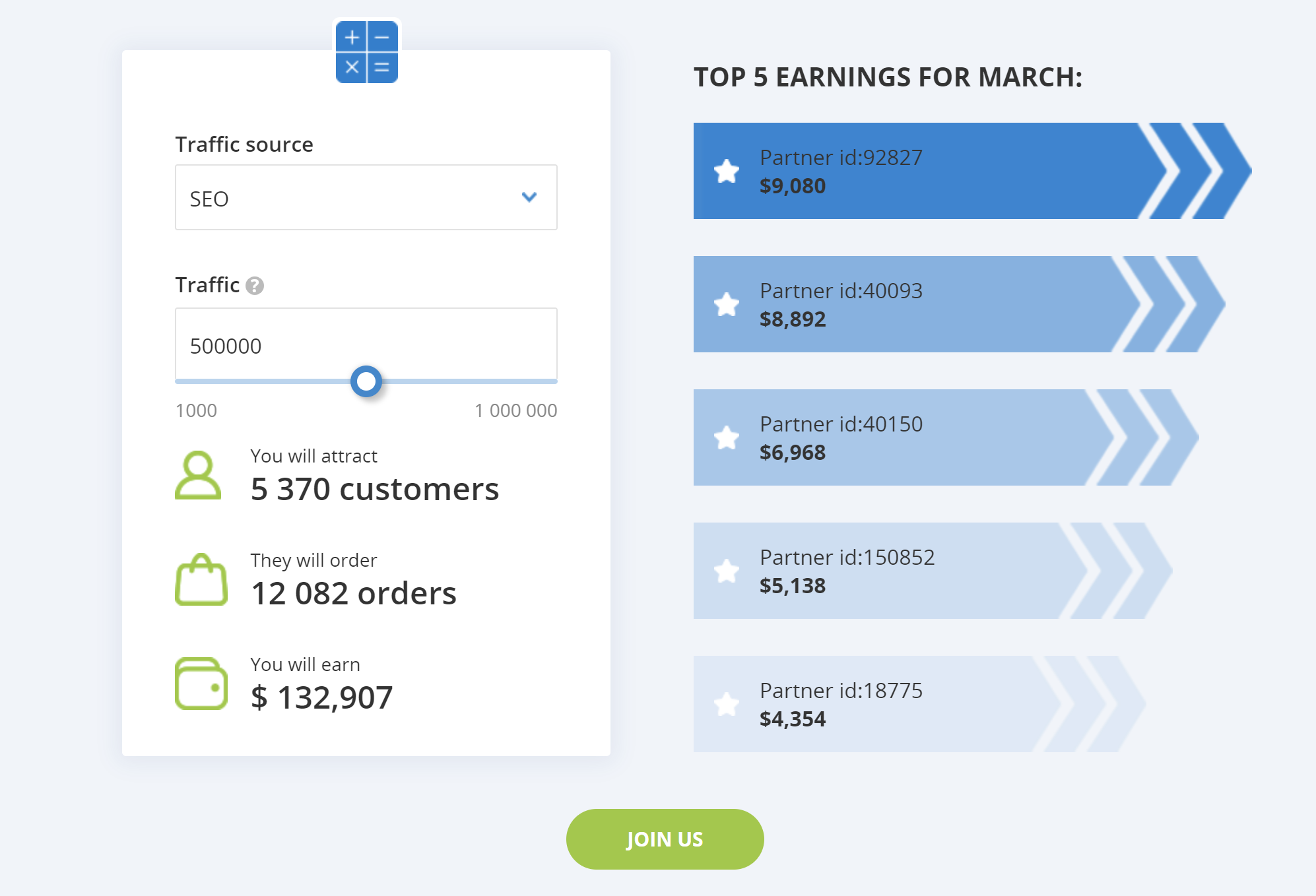Click the star beside Partner id:92827
The width and height of the screenshot is (1316, 896).
(x=727, y=172)
